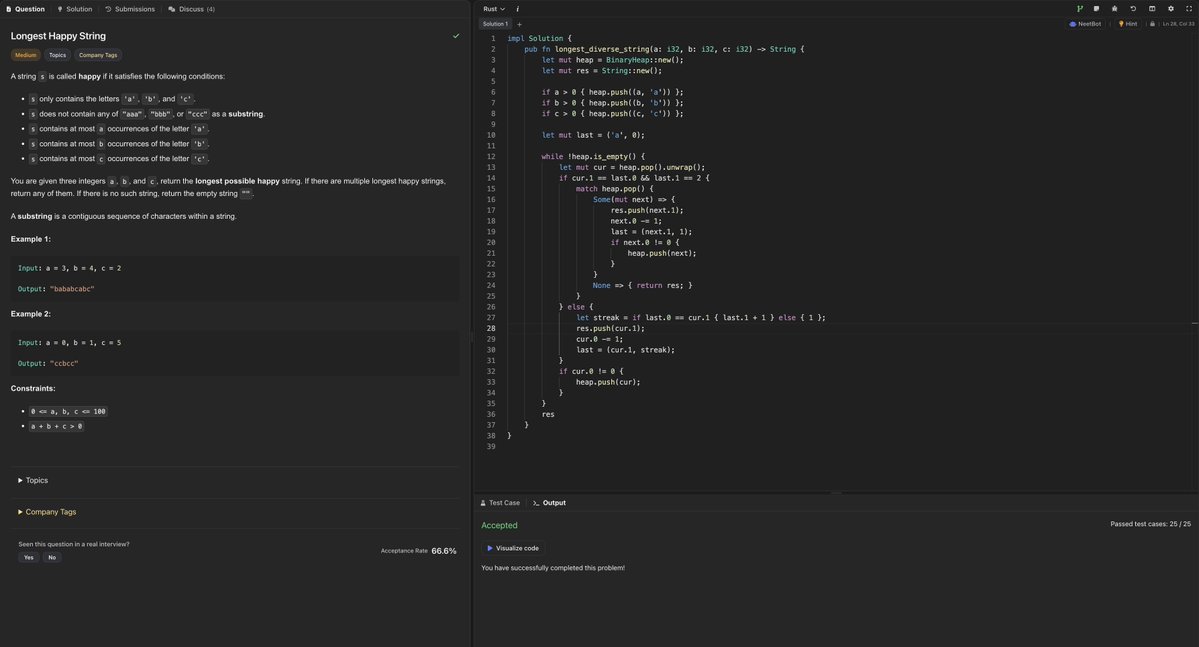The height and width of the screenshot is (647, 1199).
Task: Open editor settings via the gear icon
Action: pos(1171,8)
